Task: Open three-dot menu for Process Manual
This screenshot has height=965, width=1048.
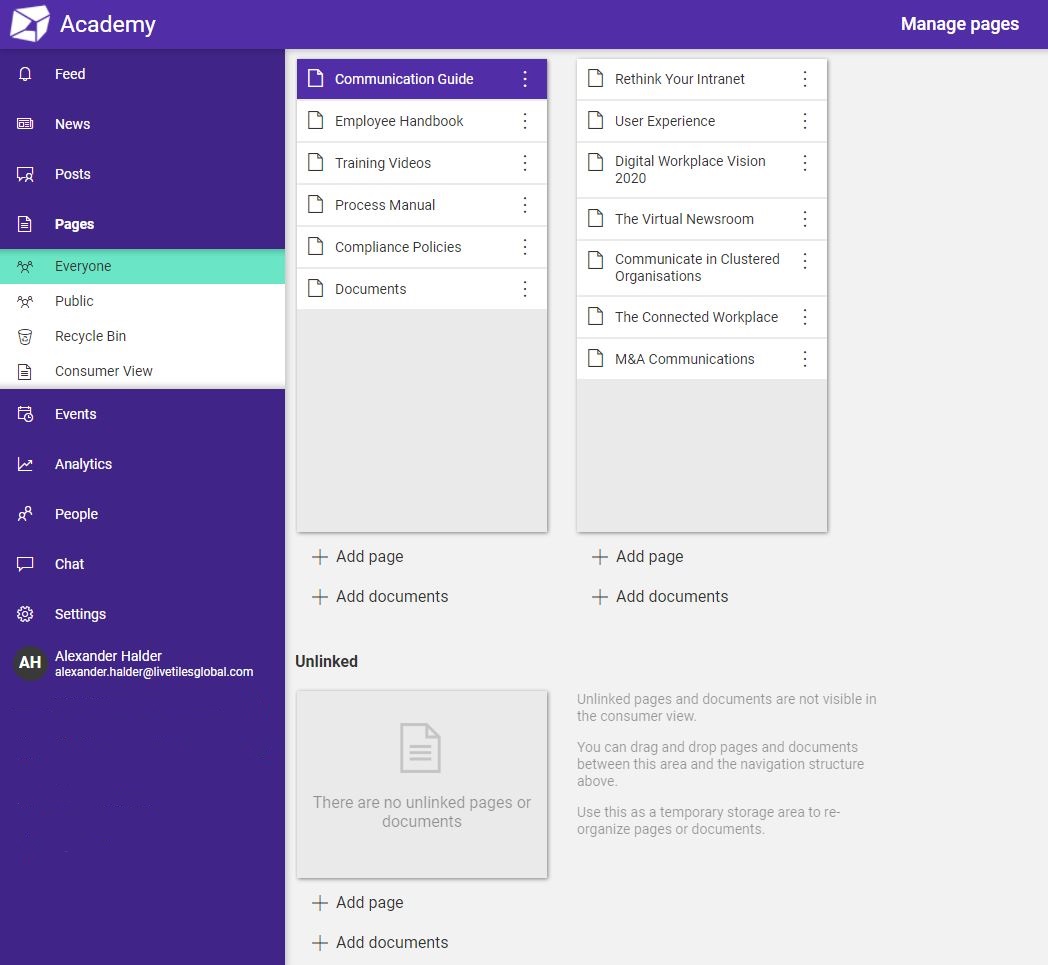Action: [x=525, y=204]
